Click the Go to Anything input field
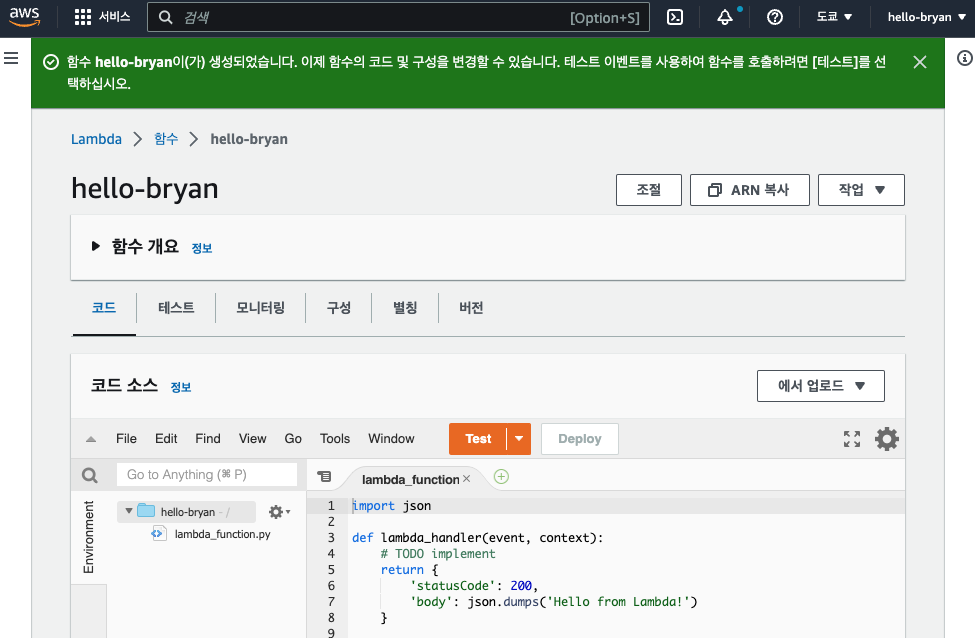 (207, 475)
